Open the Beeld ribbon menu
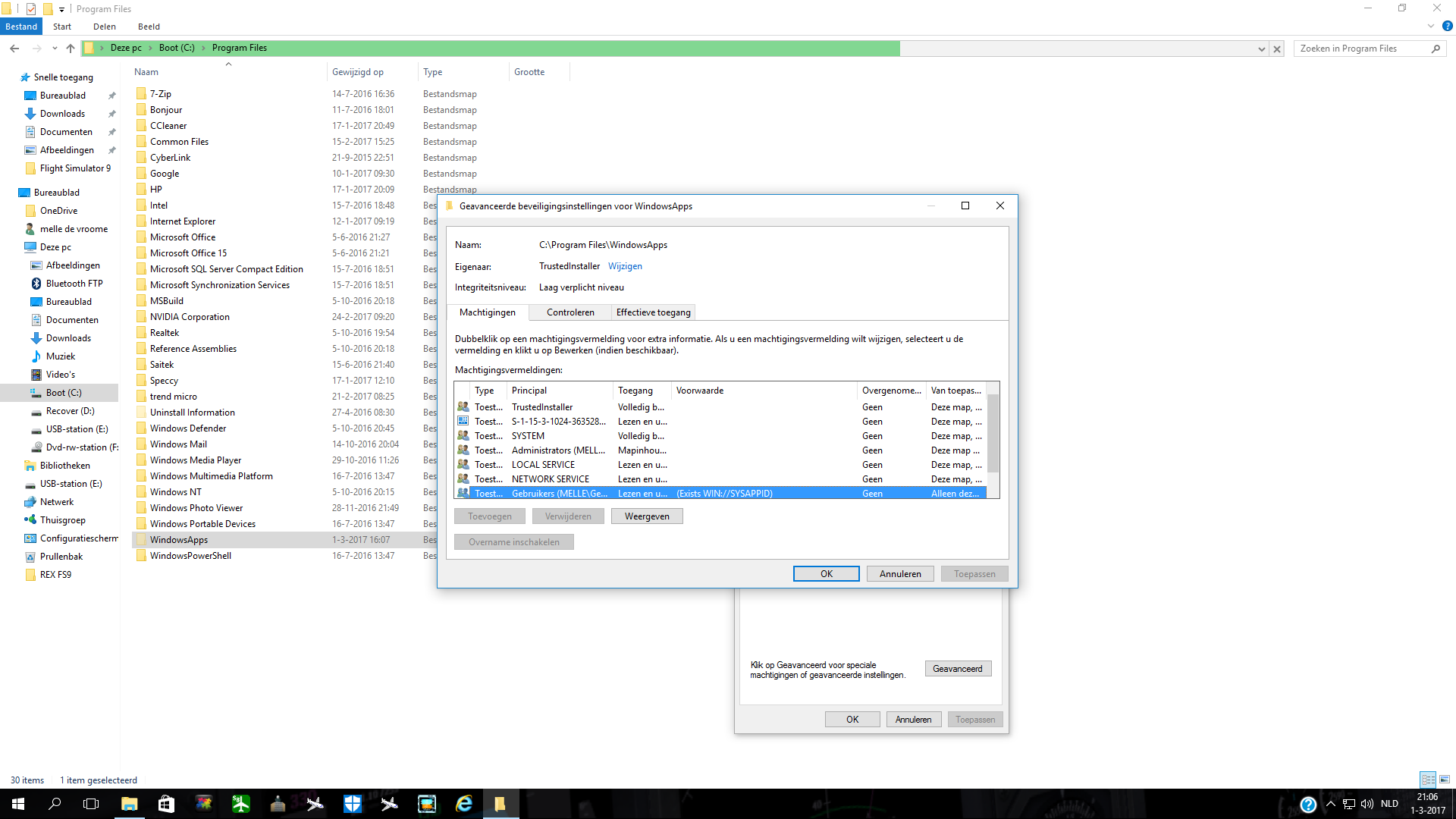The image size is (1456, 819). tap(149, 27)
